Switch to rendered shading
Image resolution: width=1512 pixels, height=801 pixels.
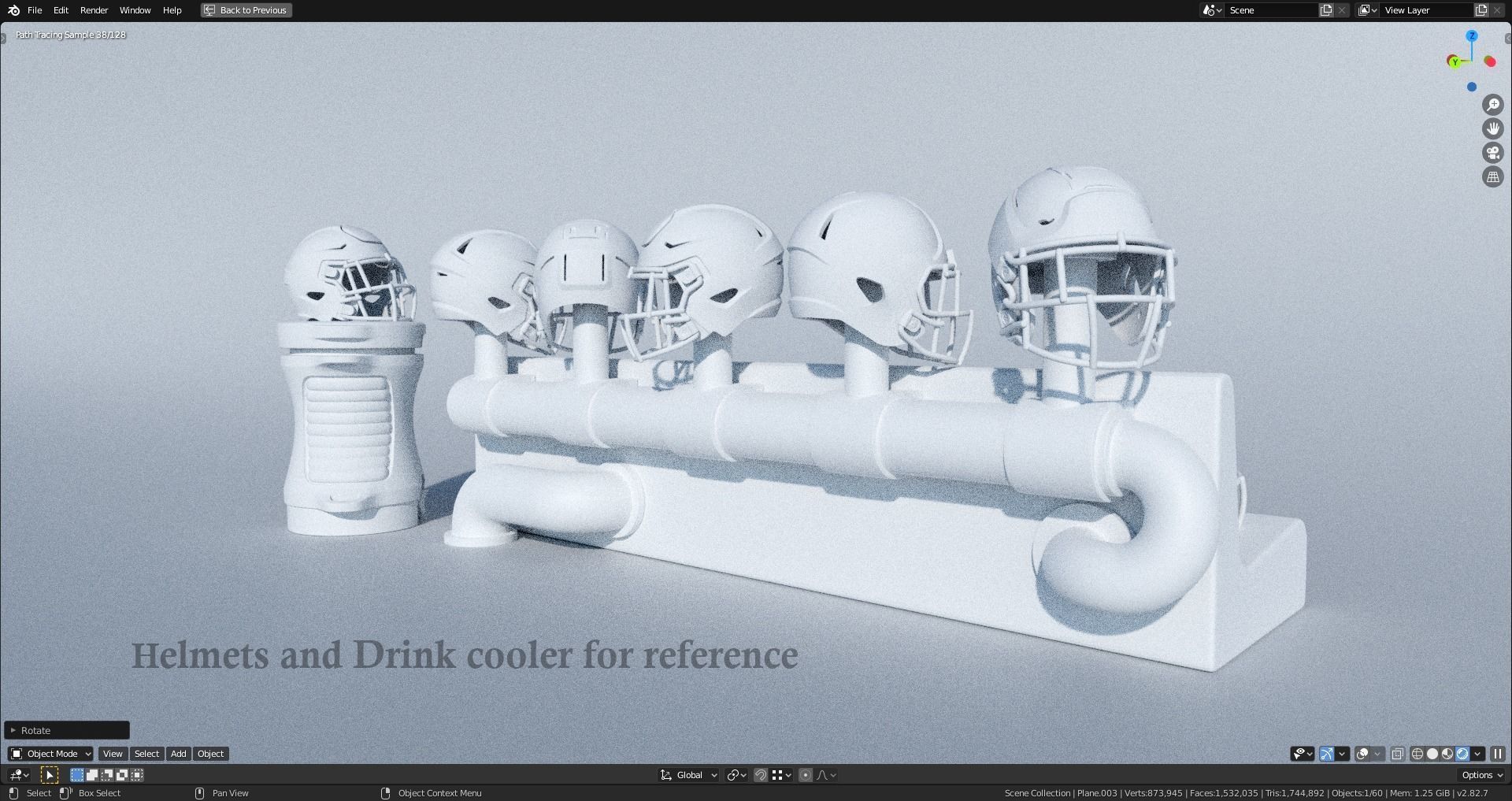point(1462,754)
